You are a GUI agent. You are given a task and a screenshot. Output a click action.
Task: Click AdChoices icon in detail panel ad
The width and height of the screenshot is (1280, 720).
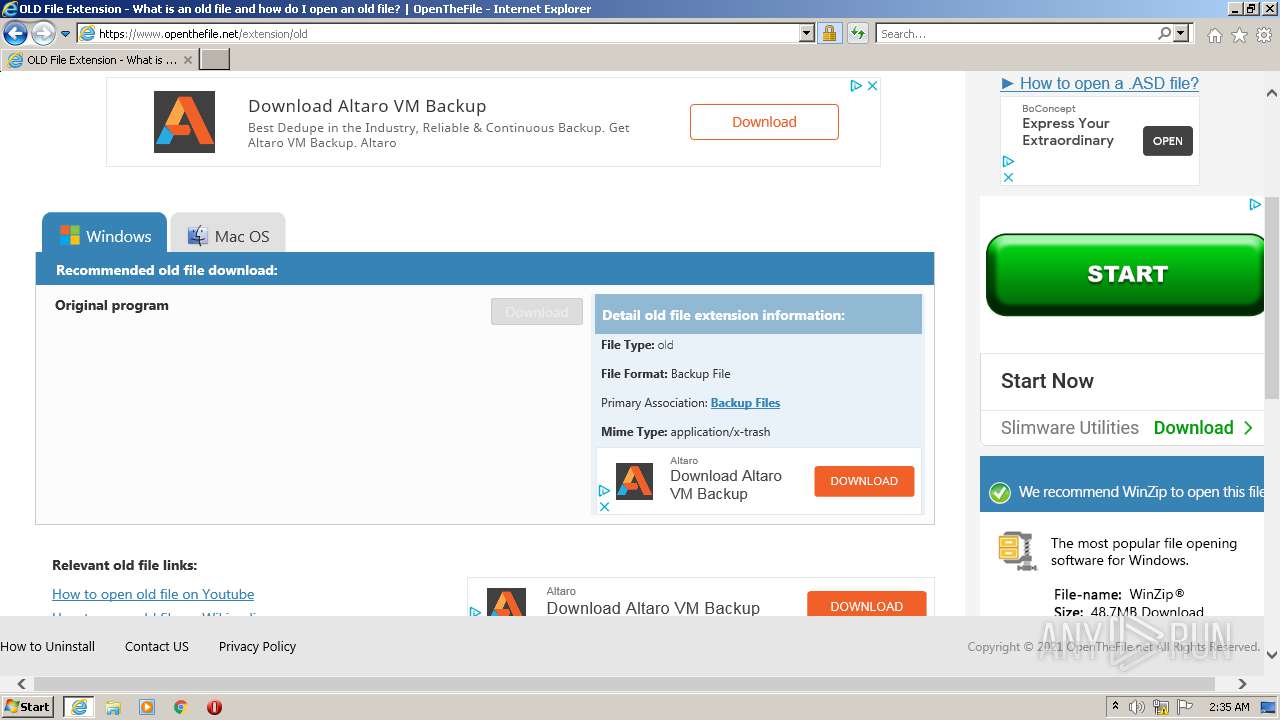(604, 491)
